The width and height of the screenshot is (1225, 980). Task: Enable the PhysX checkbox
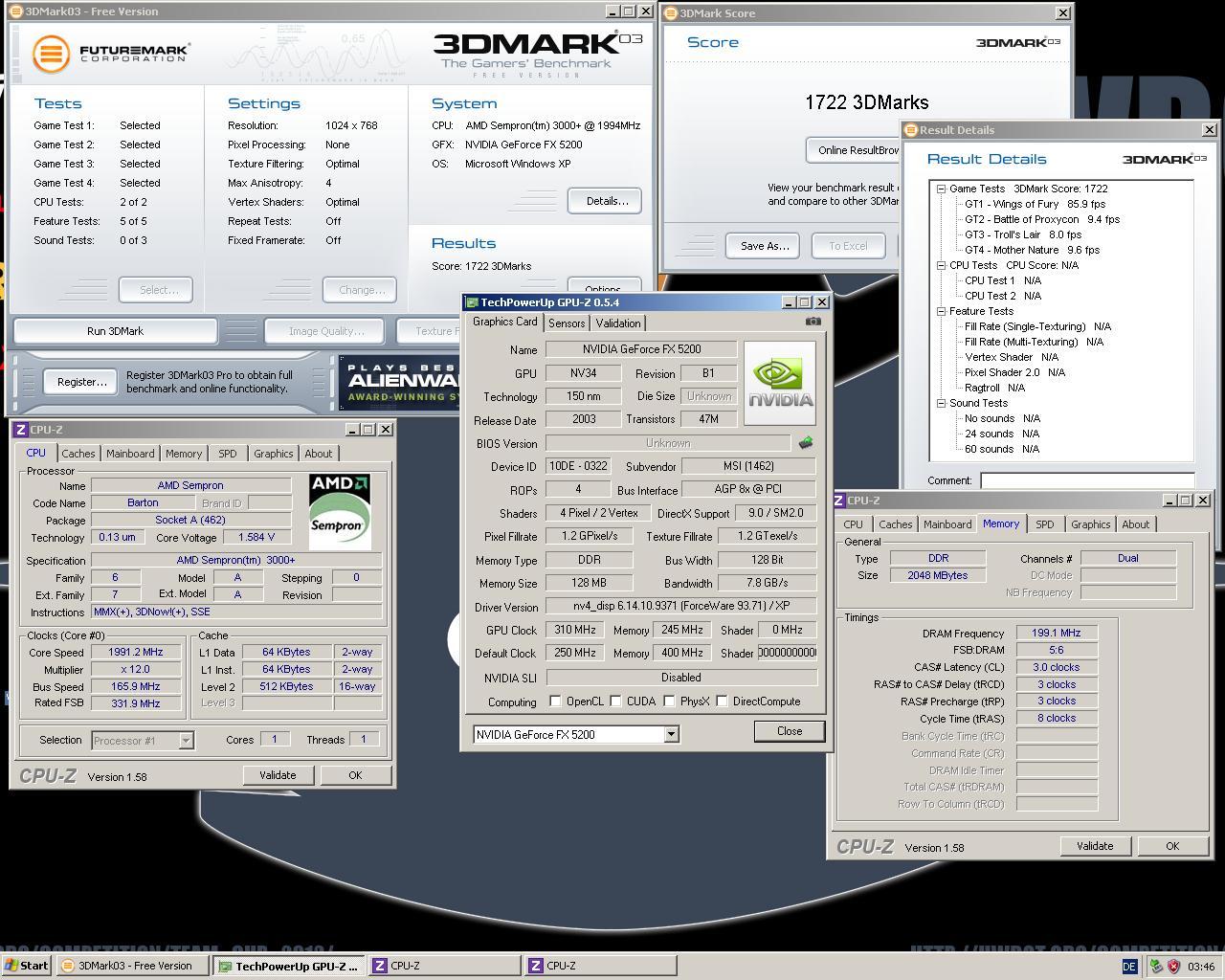pyautogui.click(x=669, y=702)
